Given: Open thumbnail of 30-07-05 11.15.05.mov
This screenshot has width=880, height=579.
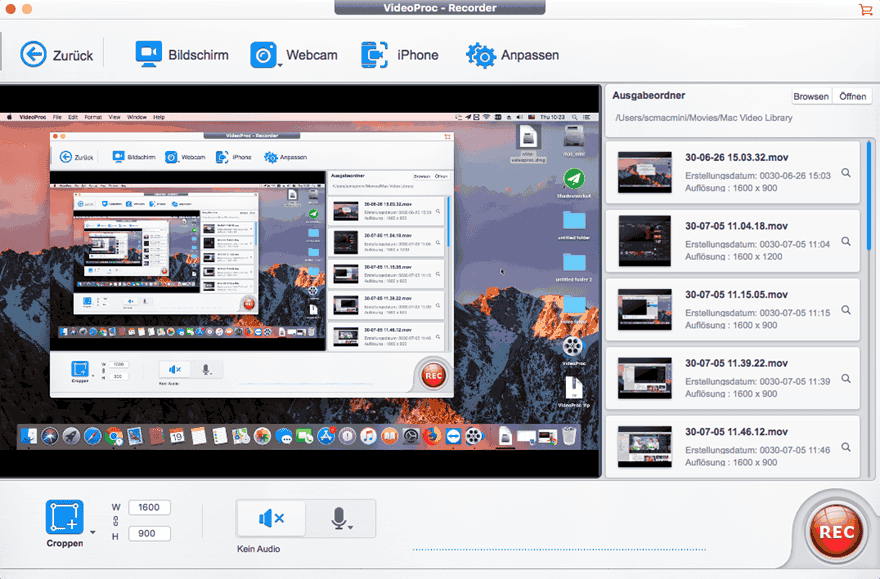Looking at the screenshot, I should click(644, 309).
